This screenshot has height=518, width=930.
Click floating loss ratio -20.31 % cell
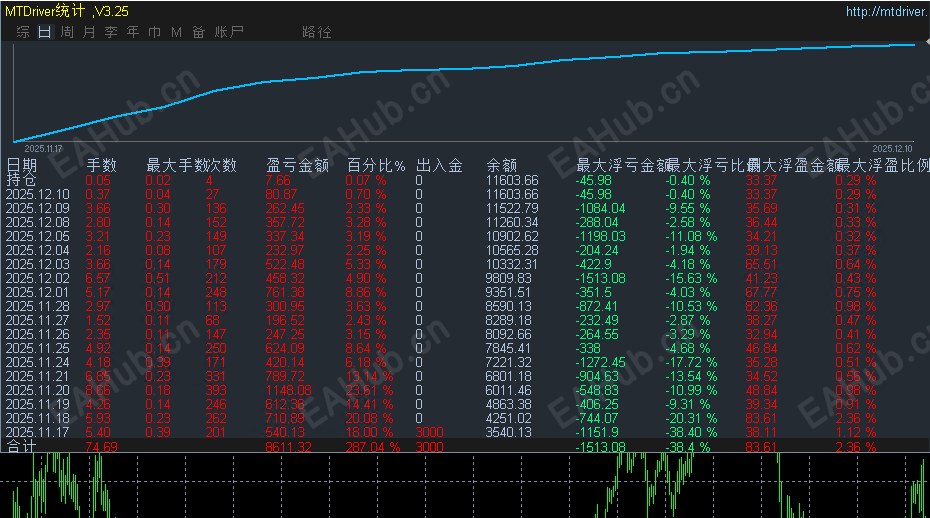pyautogui.click(x=691, y=418)
